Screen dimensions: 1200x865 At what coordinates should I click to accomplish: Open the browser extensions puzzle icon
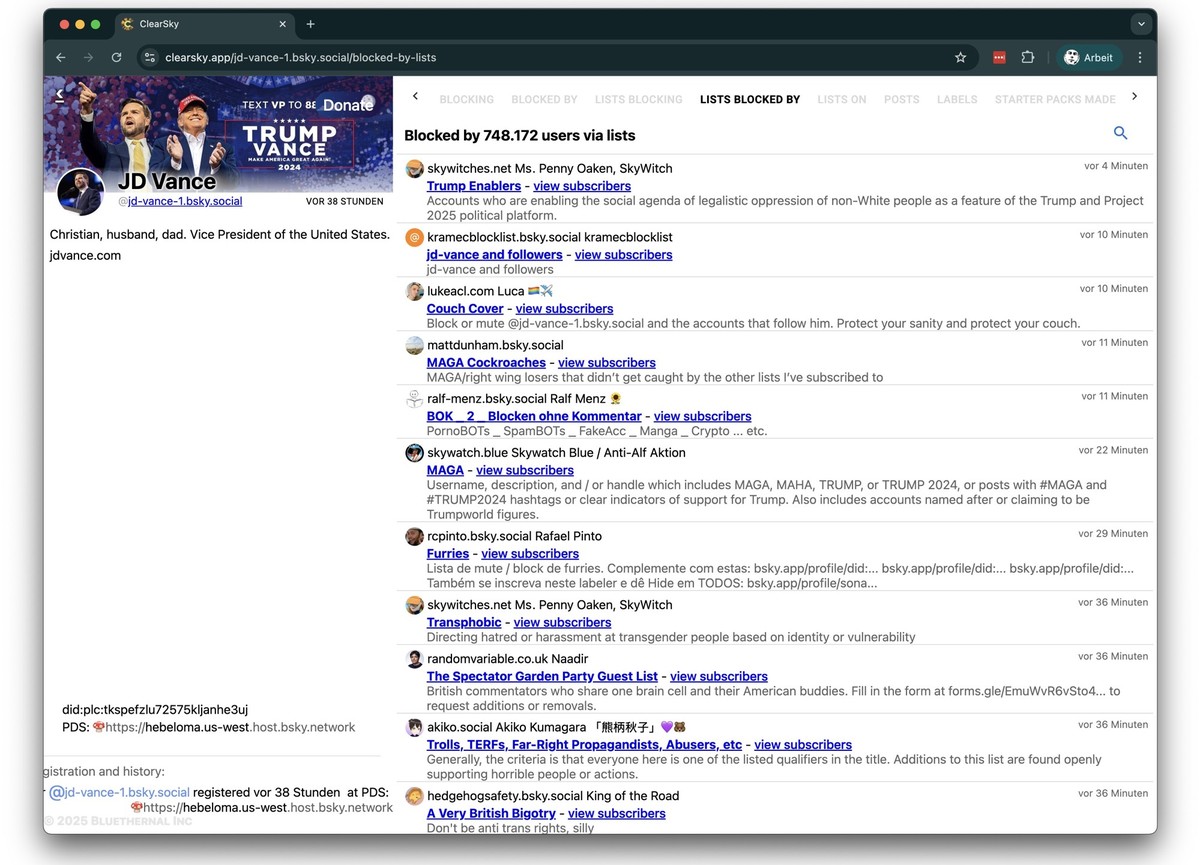[1027, 58]
